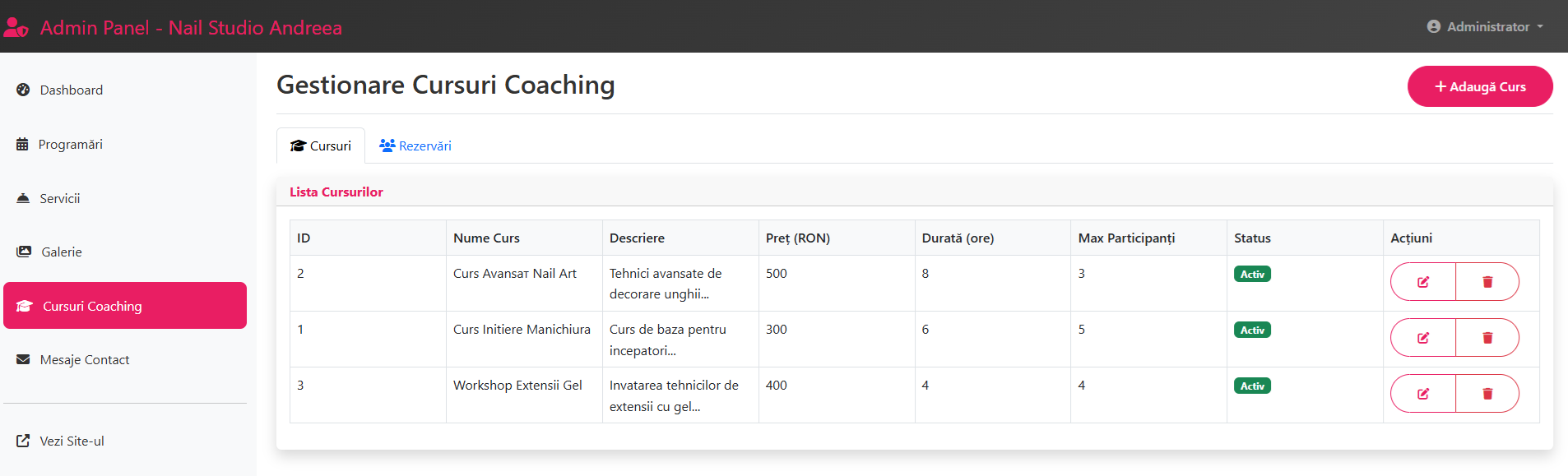
Task: Click the Admin Panel - Nail Studio Andreea title
Action: tap(191, 27)
